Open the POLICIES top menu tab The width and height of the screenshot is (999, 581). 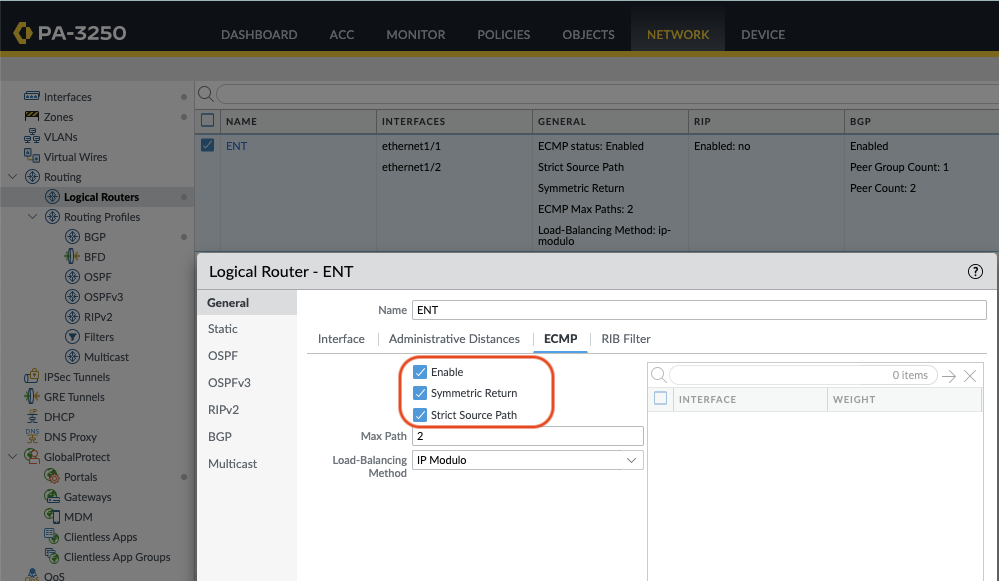[503, 34]
